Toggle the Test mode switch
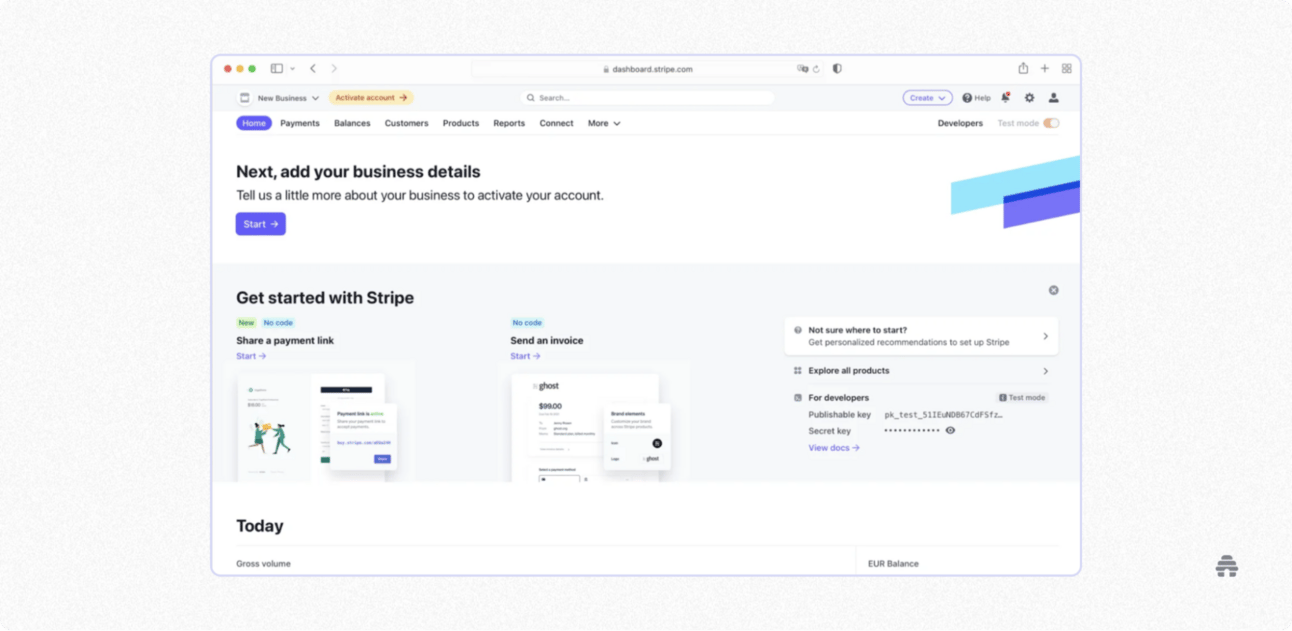The image size is (1292, 631). click(x=1051, y=123)
